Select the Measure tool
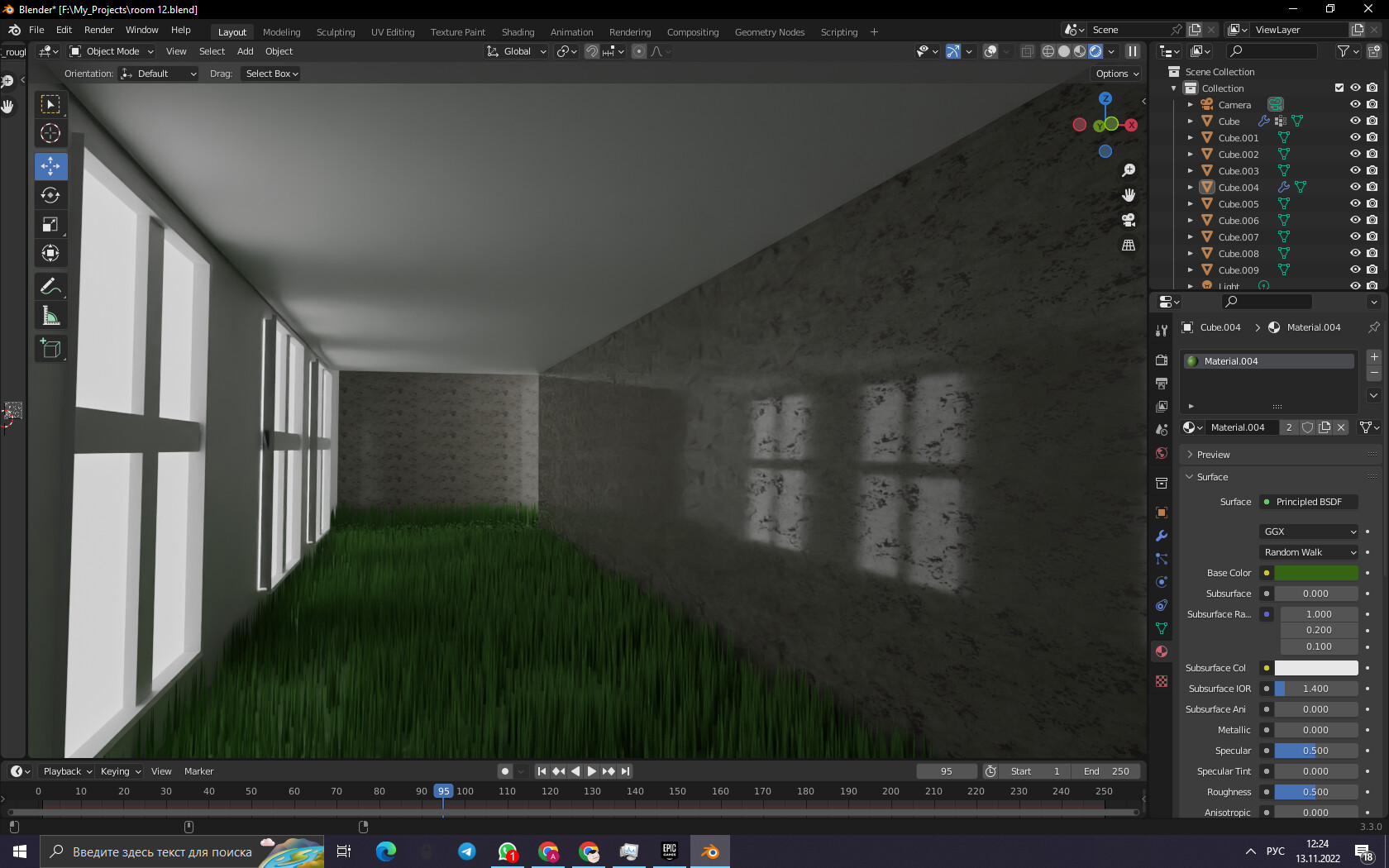Viewport: 1389px width, 868px height. [x=50, y=316]
